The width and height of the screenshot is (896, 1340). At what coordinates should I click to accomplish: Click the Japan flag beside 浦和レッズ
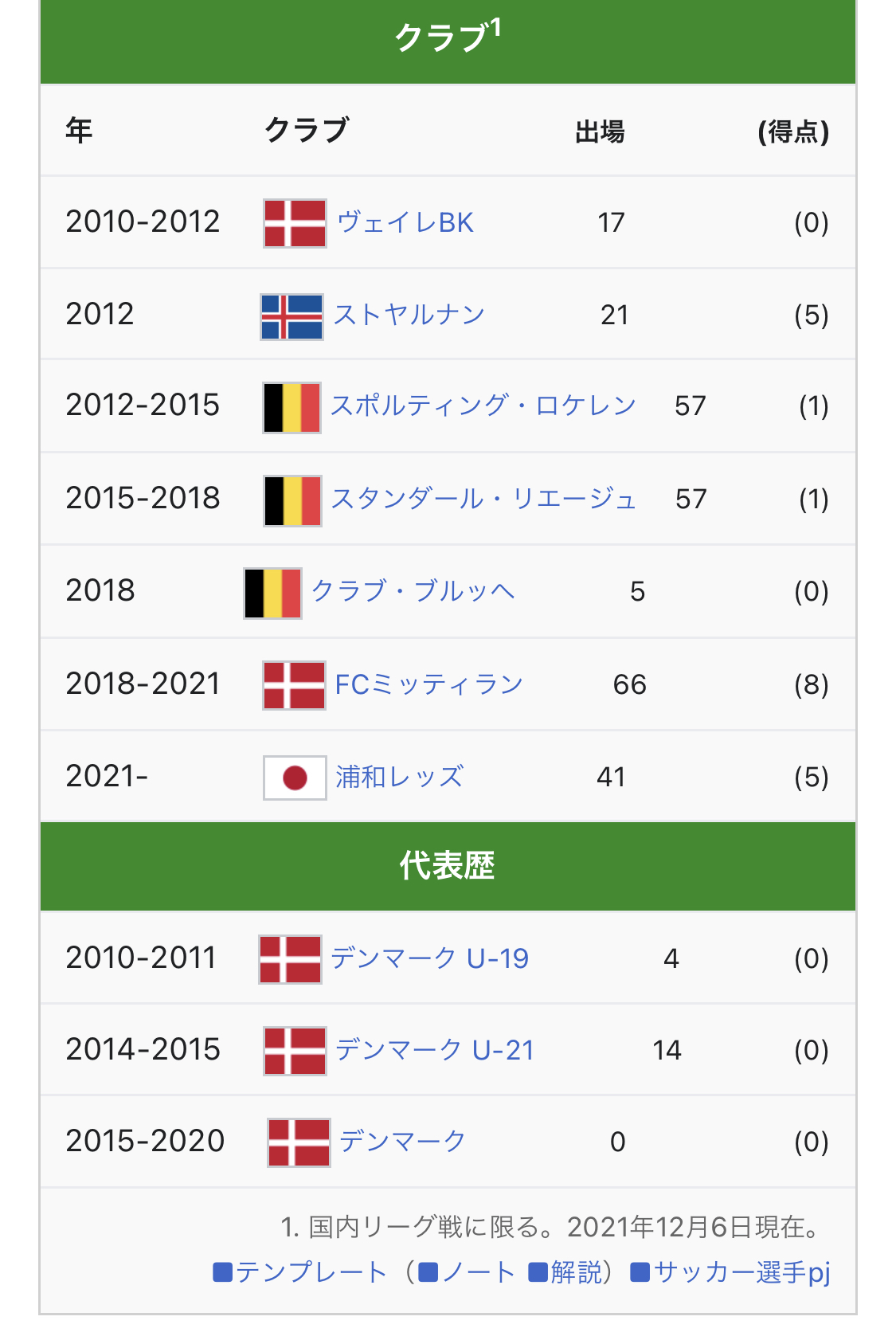[295, 778]
